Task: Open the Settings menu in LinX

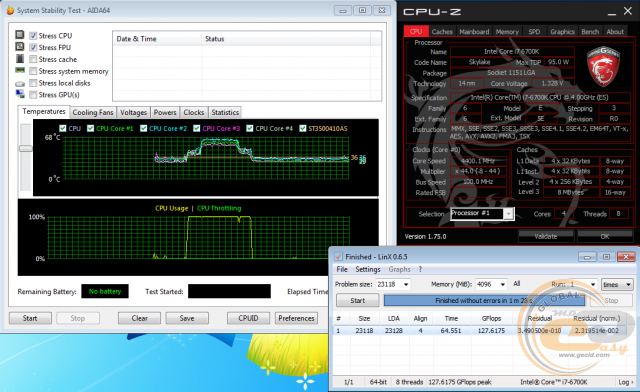Action: [367, 269]
